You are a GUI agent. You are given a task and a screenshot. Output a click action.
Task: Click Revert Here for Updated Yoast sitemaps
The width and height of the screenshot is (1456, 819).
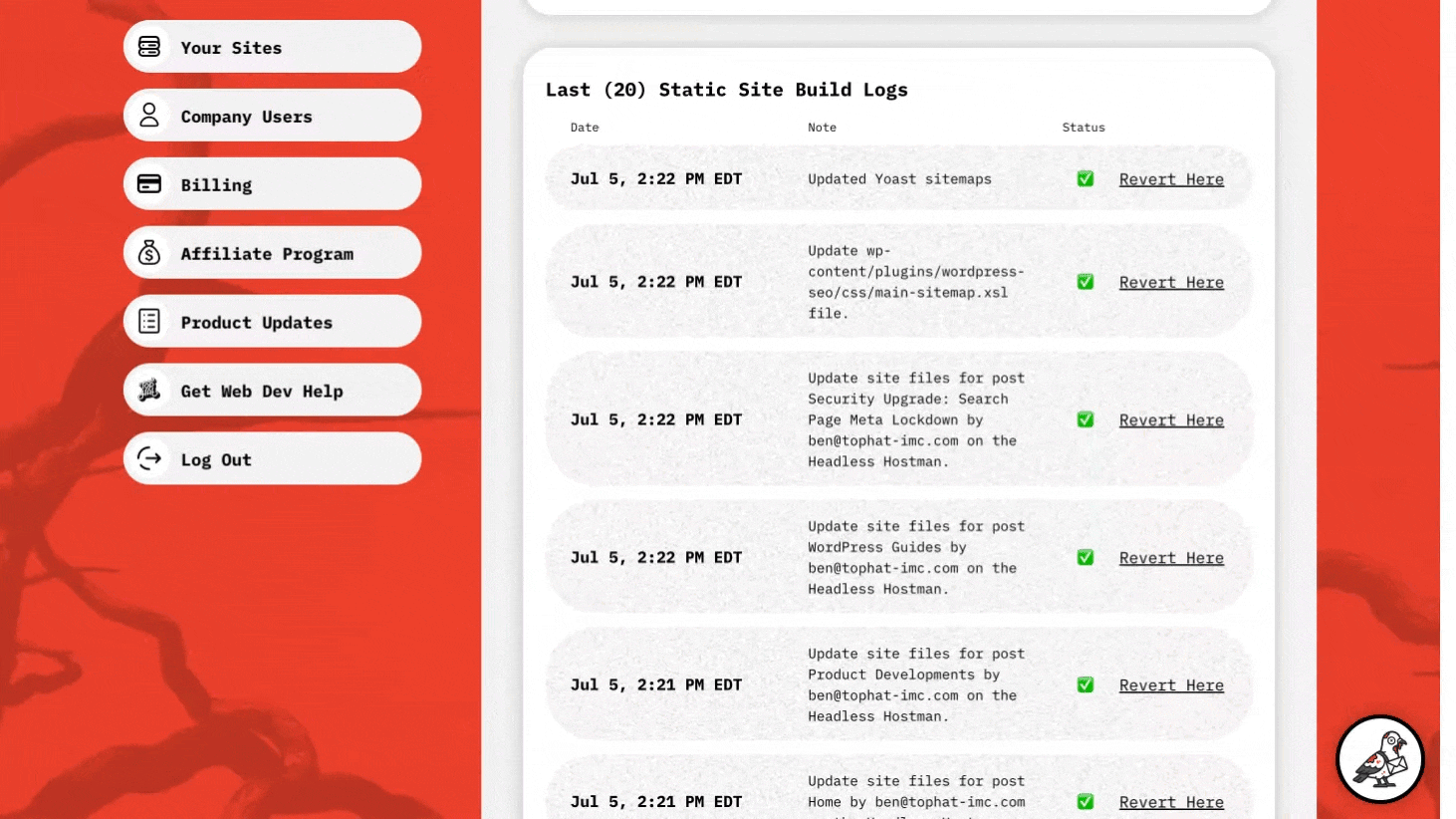1171,178
